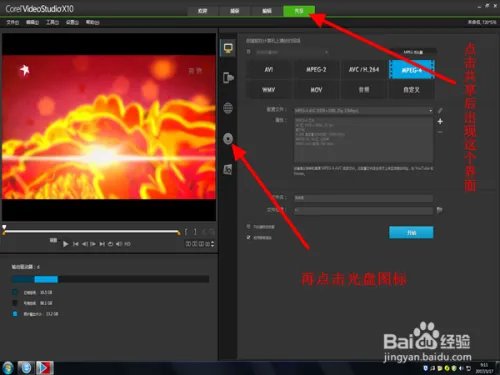The height and width of the screenshot is (375, 500).
Task: Select the Computer output icon in sidebar
Action: [228, 49]
